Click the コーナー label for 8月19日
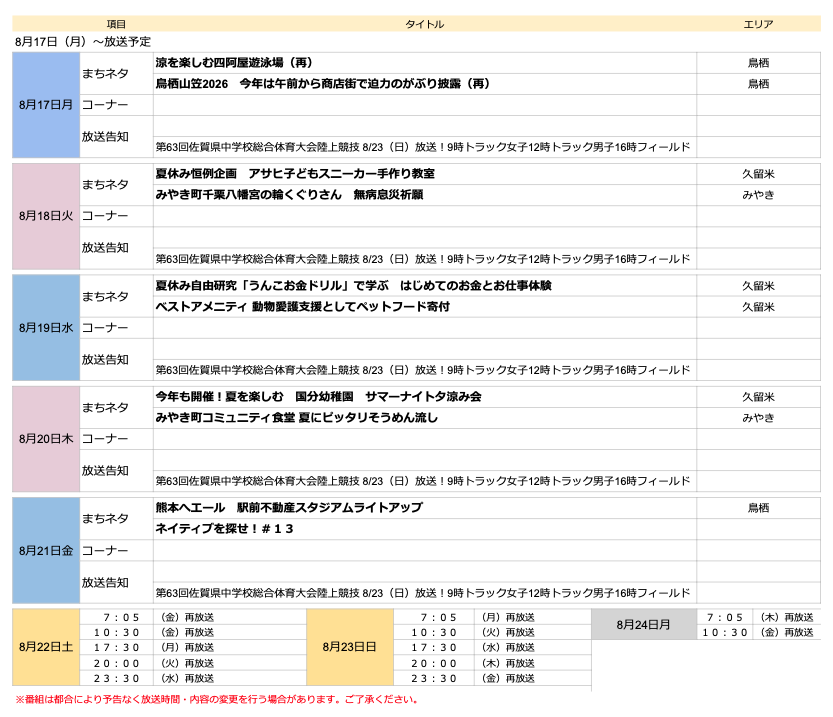The height and width of the screenshot is (717, 833). 105,328
